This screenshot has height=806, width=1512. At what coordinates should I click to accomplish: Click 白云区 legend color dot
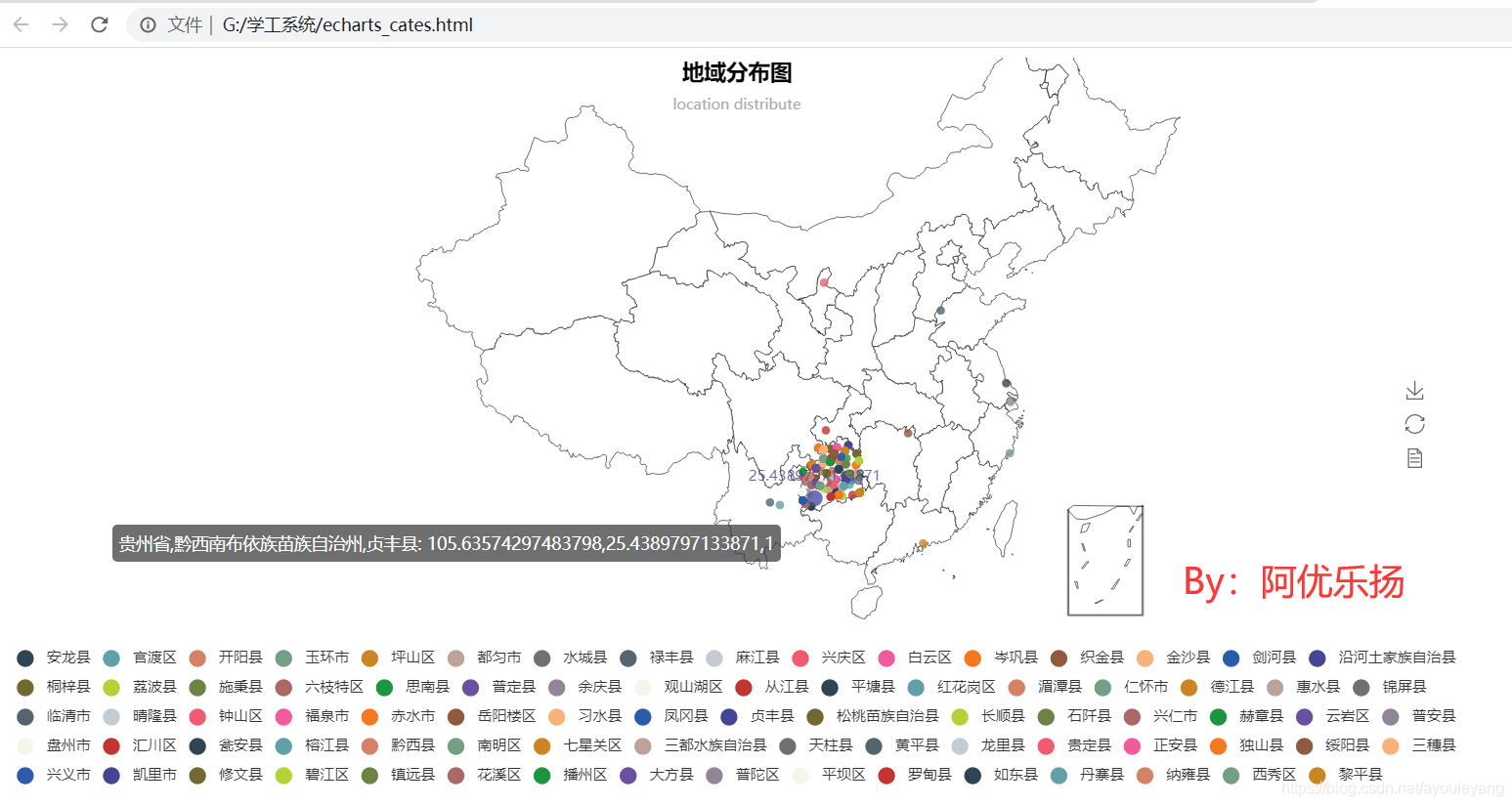tap(886, 658)
